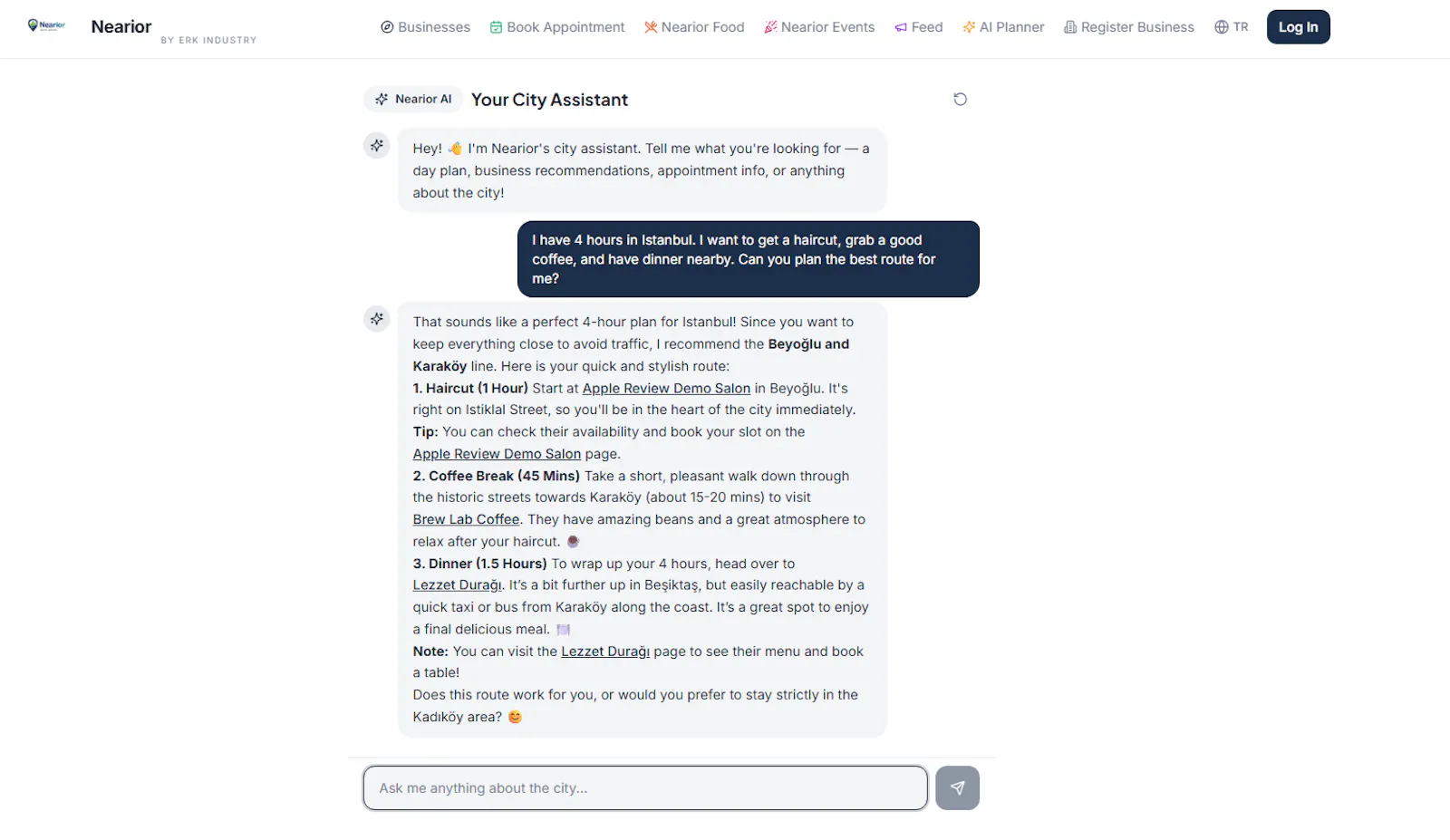The width and height of the screenshot is (1450, 840).
Task: Click the sparkle avatar beside the greeting message
Action: click(376, 145)
